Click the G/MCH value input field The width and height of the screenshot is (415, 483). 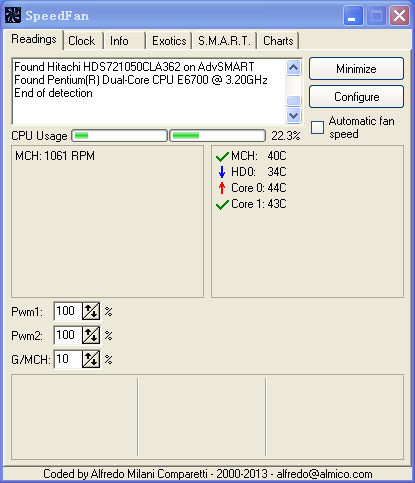pos(68,359)
